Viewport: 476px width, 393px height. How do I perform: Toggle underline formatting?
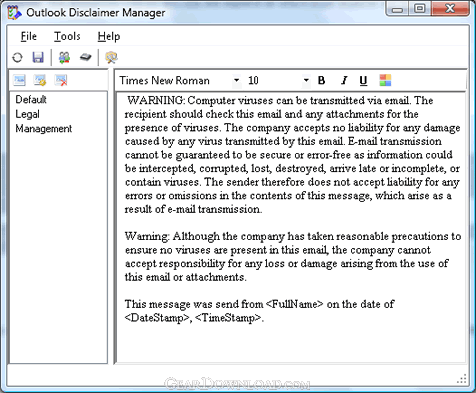coord(363,80)
